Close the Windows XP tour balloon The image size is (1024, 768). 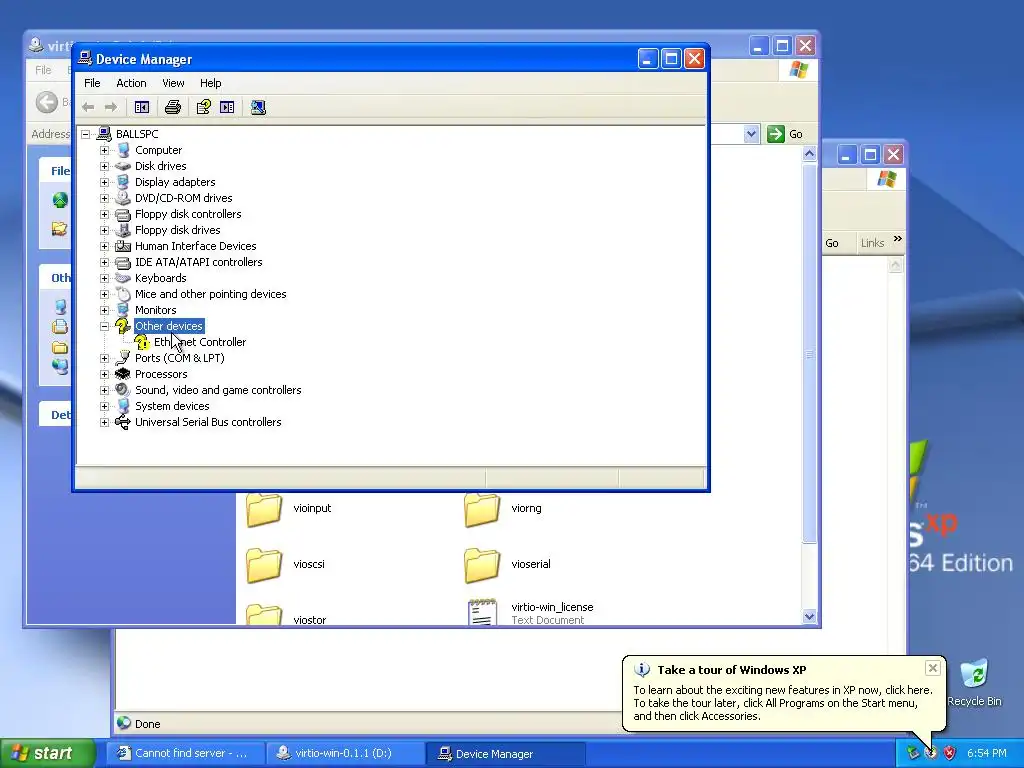click(933, 667)
